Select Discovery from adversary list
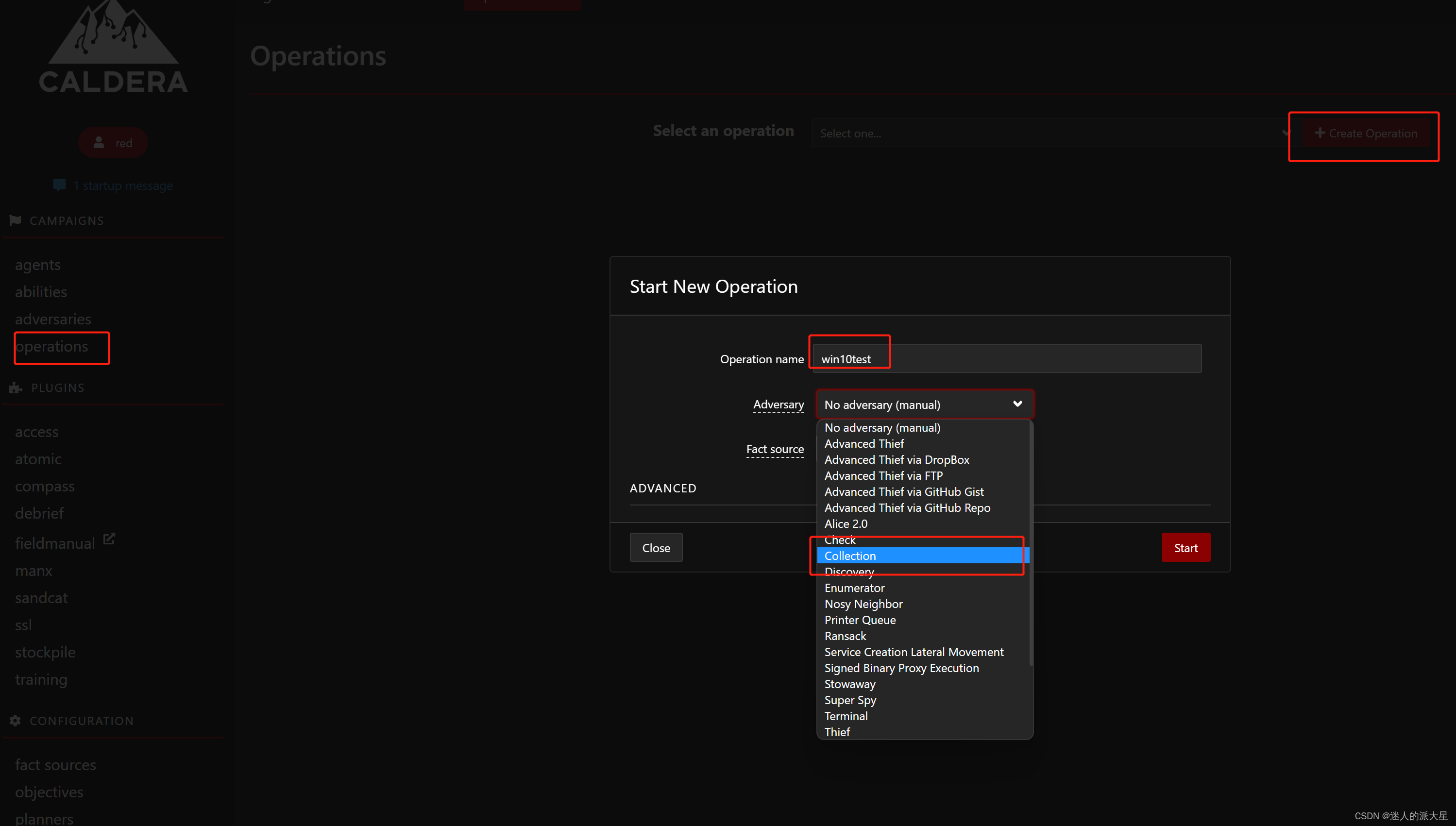This screenshot has height=826, width=1456. (x=848, y=571)
